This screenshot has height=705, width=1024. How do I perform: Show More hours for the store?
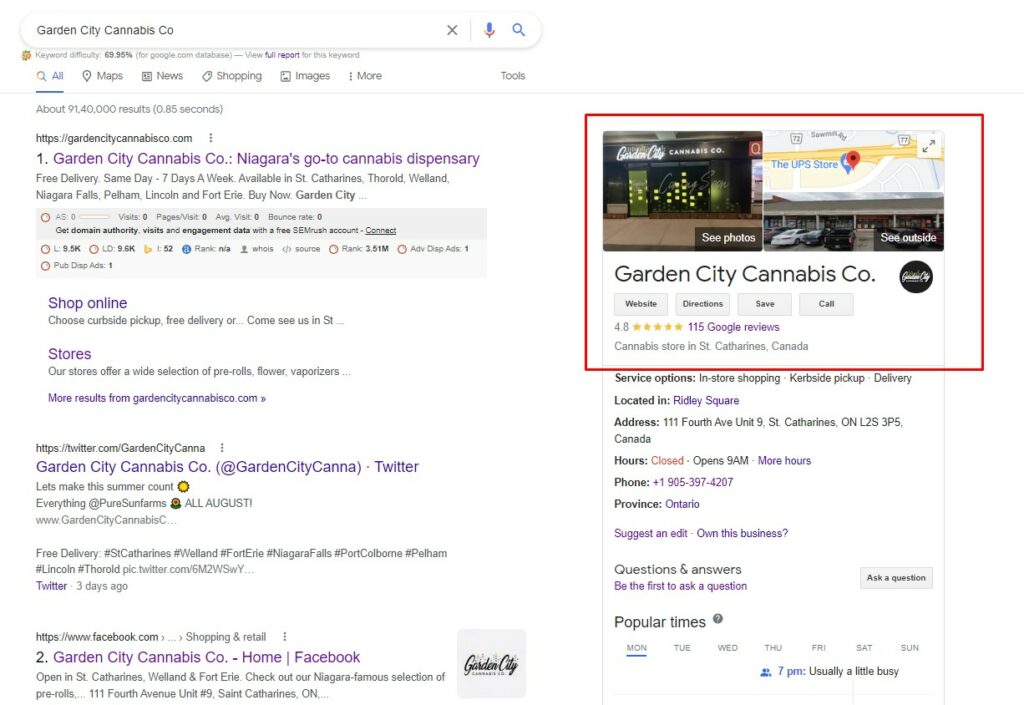pos(784,461)
